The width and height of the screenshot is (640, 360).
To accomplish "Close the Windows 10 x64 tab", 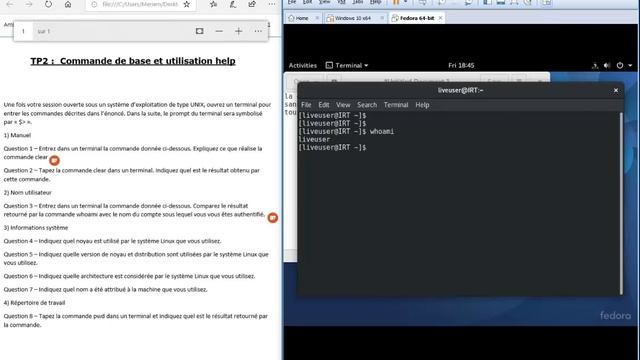I will point(382,18).
